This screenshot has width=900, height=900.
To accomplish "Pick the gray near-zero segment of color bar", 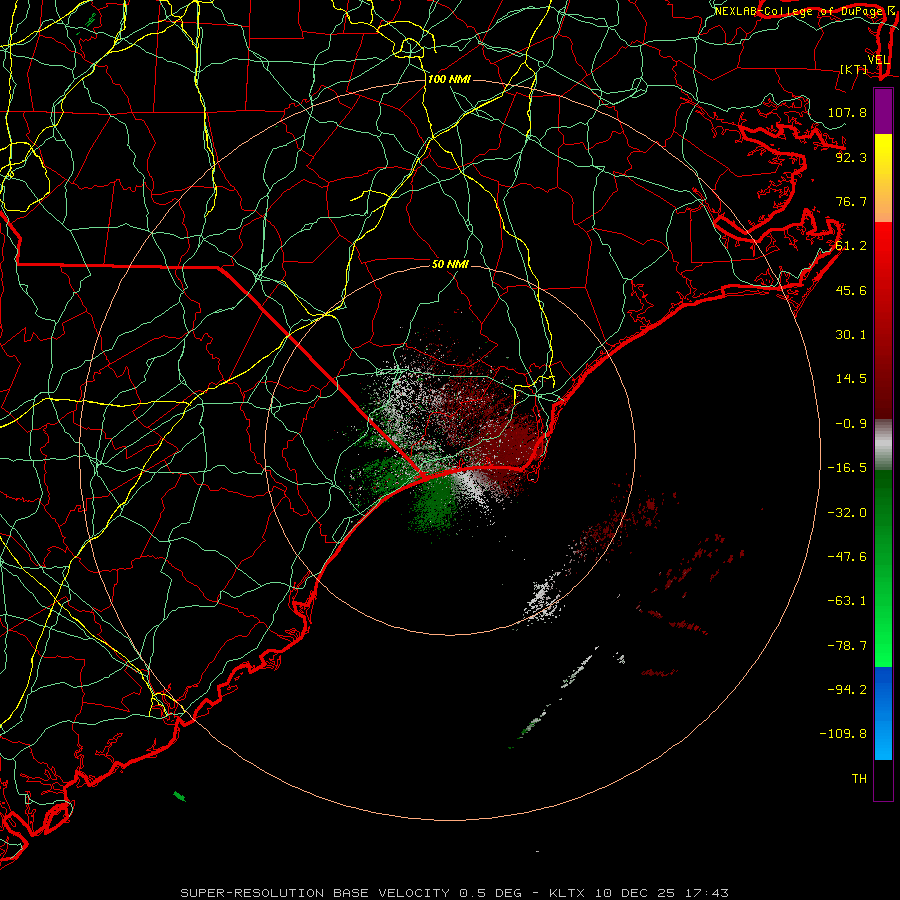I will (883, 445).
